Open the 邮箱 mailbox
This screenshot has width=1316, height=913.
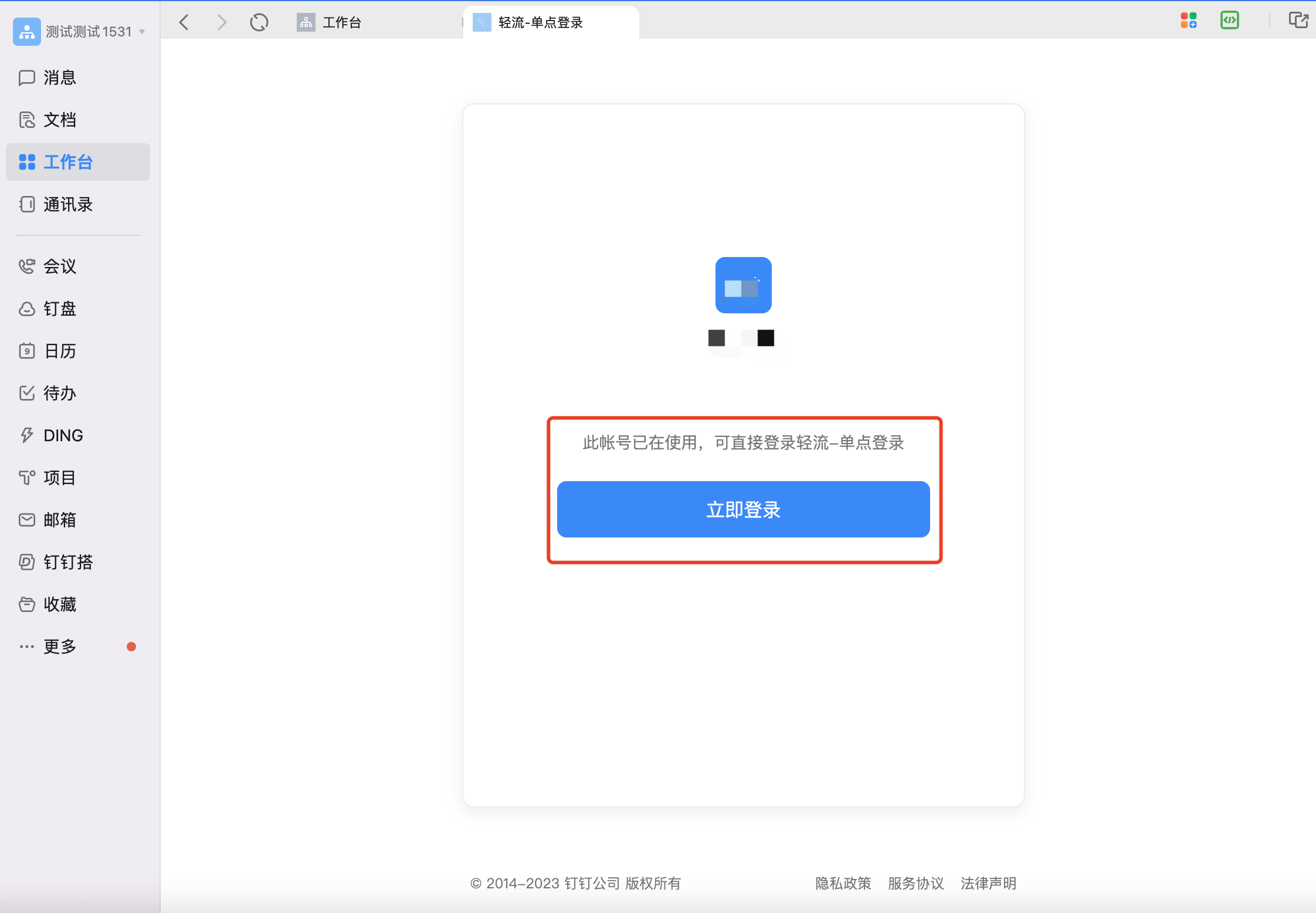(x=48, y=520)
